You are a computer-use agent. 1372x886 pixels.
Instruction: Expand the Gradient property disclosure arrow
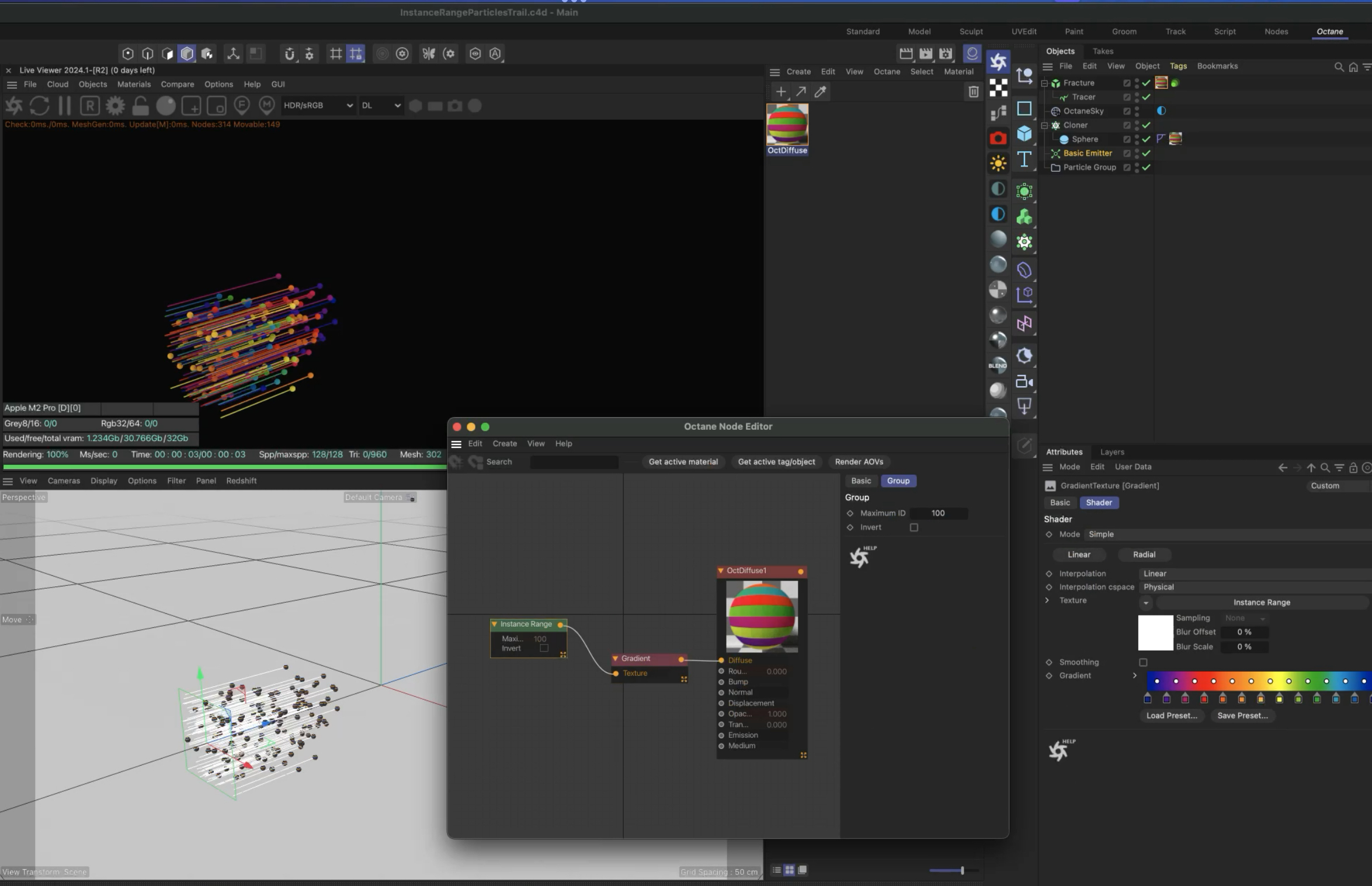(1135, 676)
